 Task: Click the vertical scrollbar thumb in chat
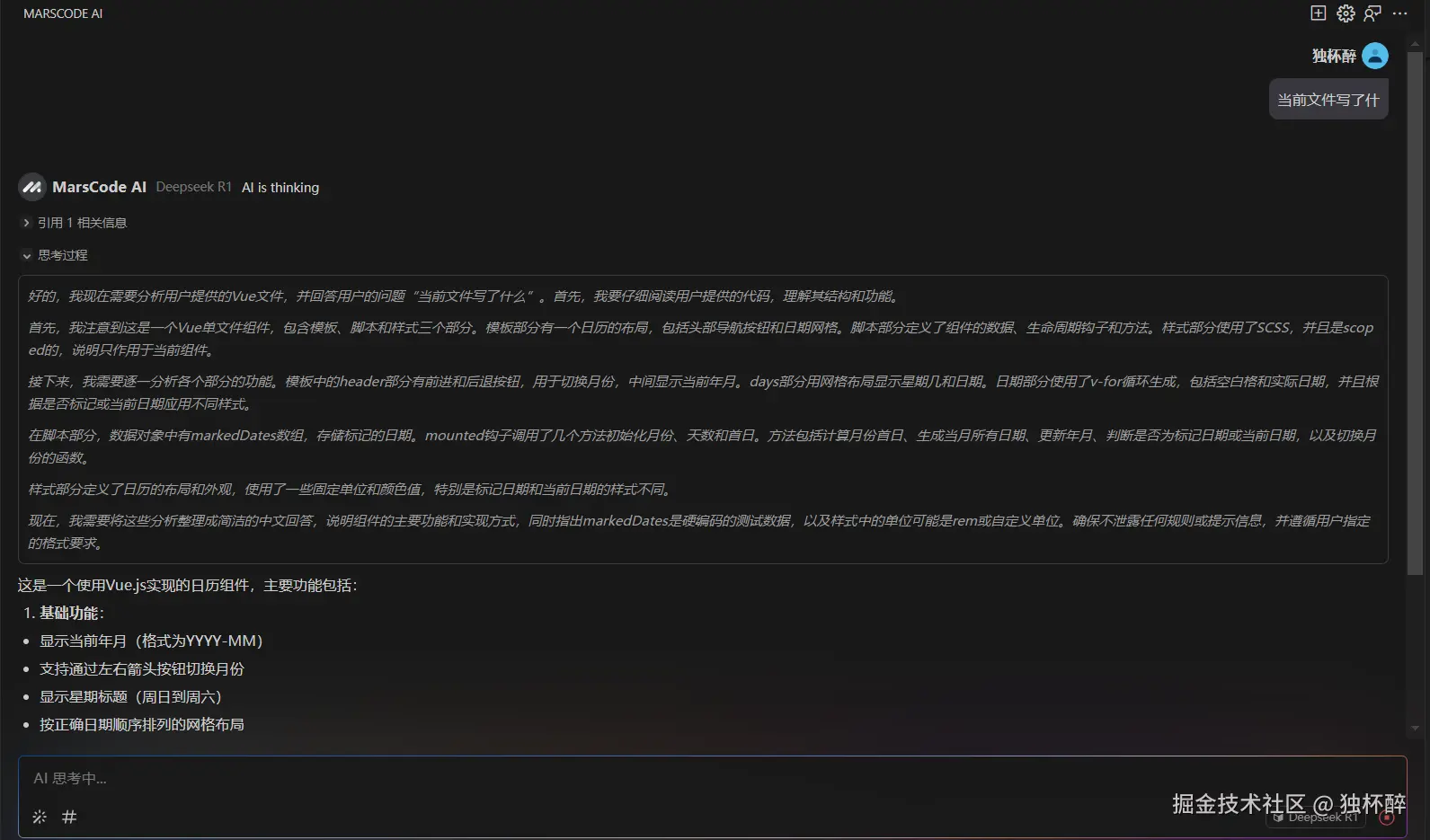click(x=1415, y=314)
